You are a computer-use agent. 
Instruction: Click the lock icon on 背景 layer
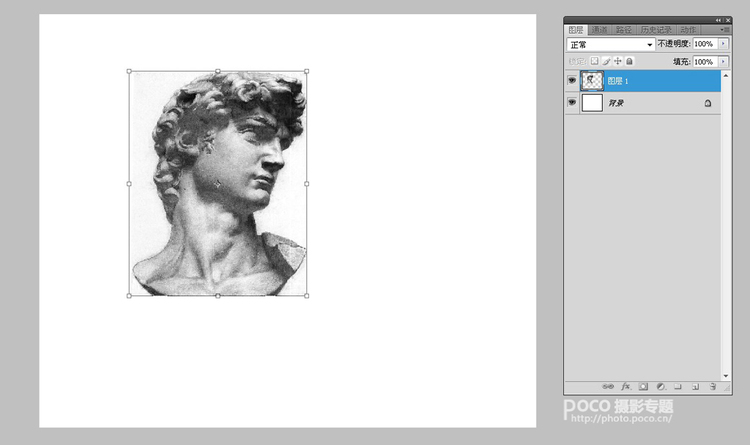[707, 103]
